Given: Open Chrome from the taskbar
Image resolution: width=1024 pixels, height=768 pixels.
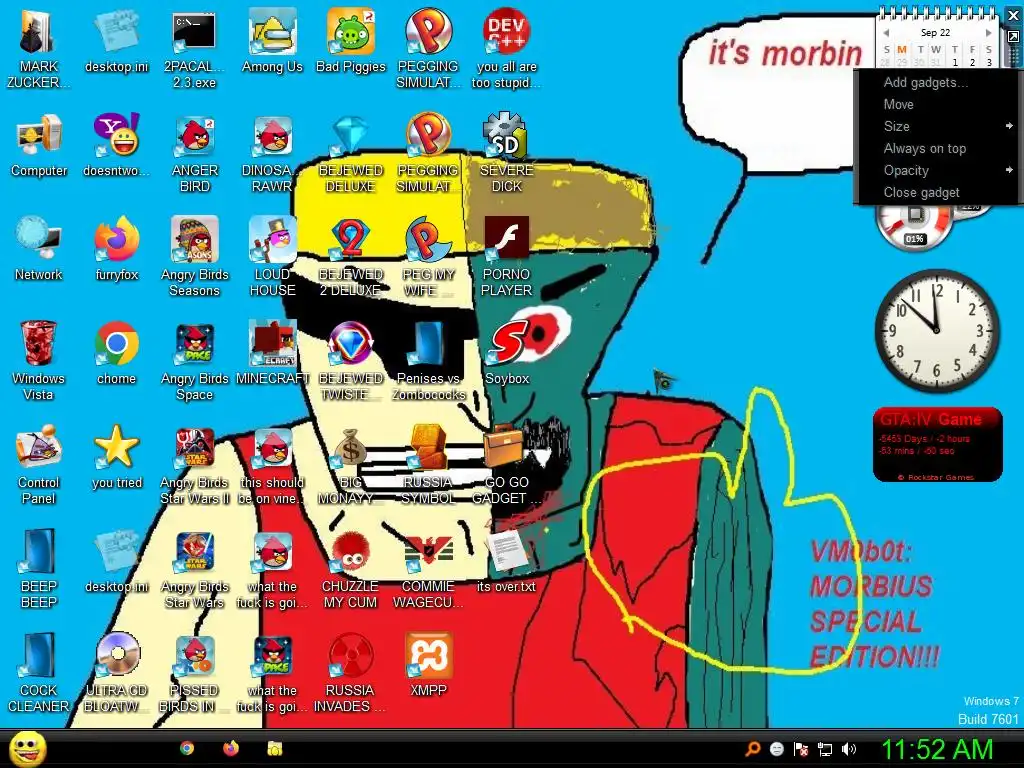Looking at the screenshot, I should pyautogui.click(x=187, y=748).
